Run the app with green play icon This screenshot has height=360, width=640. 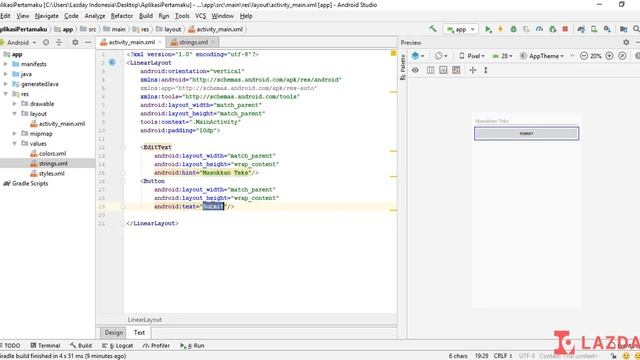point(488,29)
